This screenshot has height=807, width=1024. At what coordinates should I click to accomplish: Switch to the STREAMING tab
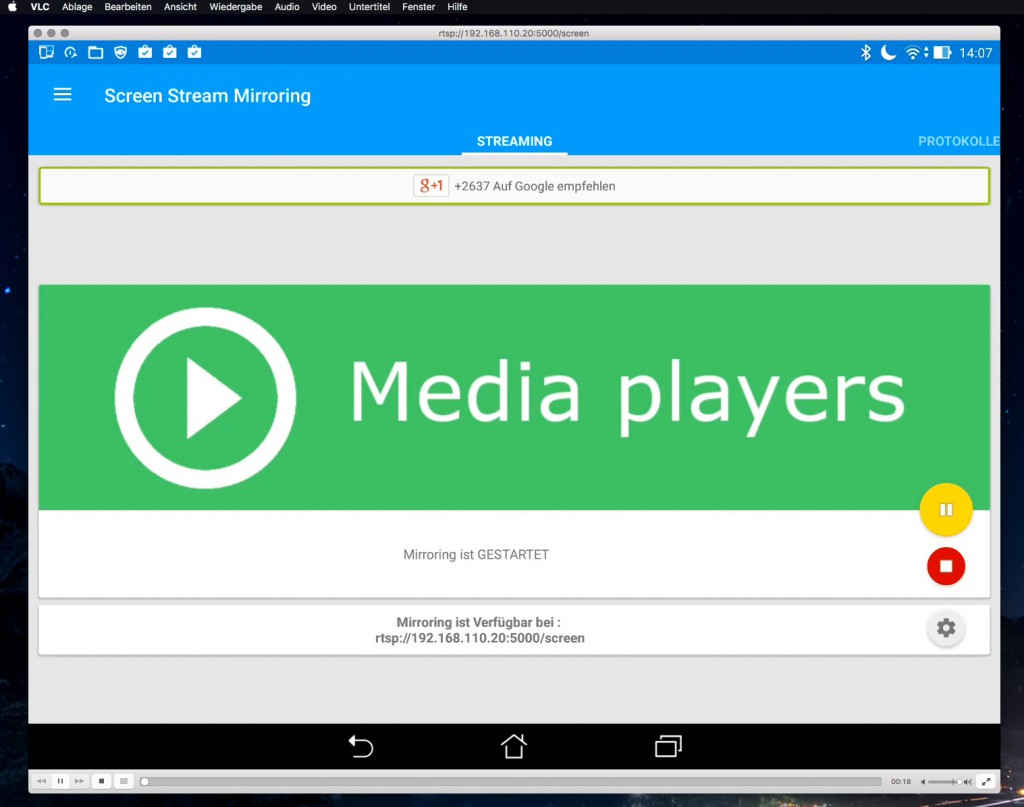point(514,141)
